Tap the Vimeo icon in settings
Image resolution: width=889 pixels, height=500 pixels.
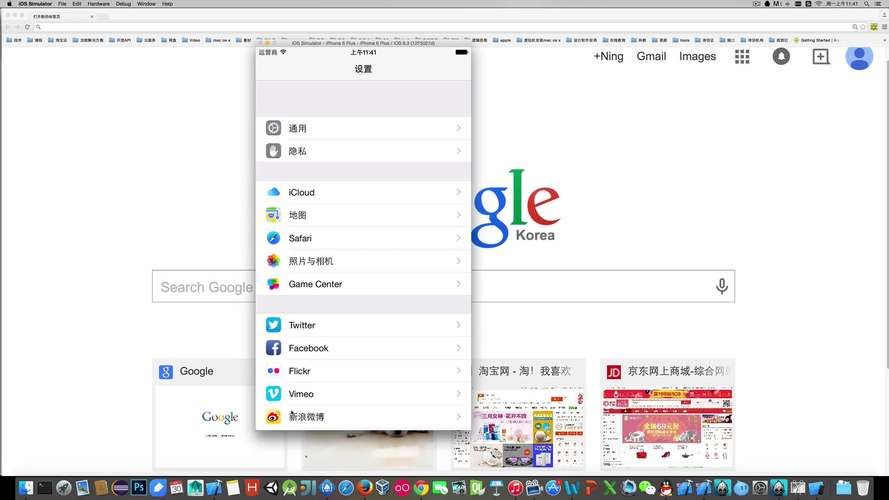point(273,394)
